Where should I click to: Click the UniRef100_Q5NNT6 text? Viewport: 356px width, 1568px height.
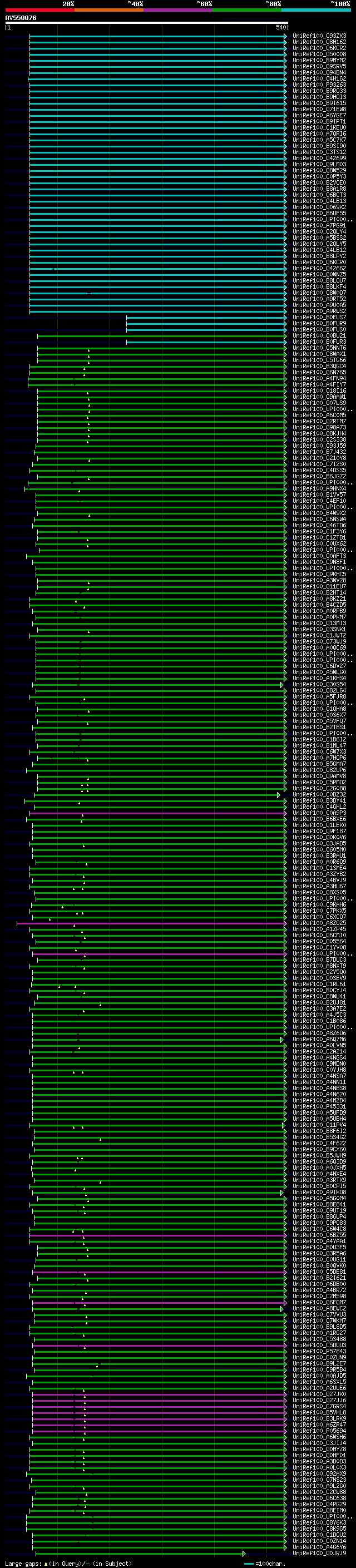pyautogui.click(x=319, y=348)
